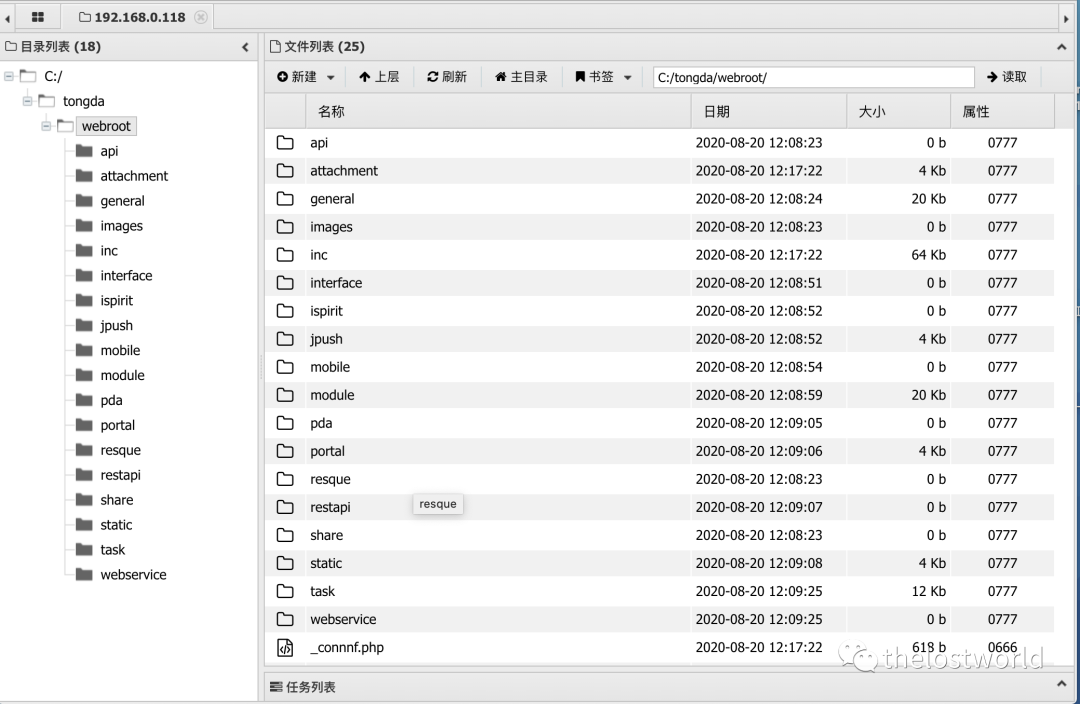
Task: Open the home grid icon tab
Action: pyautogui.click(x=38, y=17)
